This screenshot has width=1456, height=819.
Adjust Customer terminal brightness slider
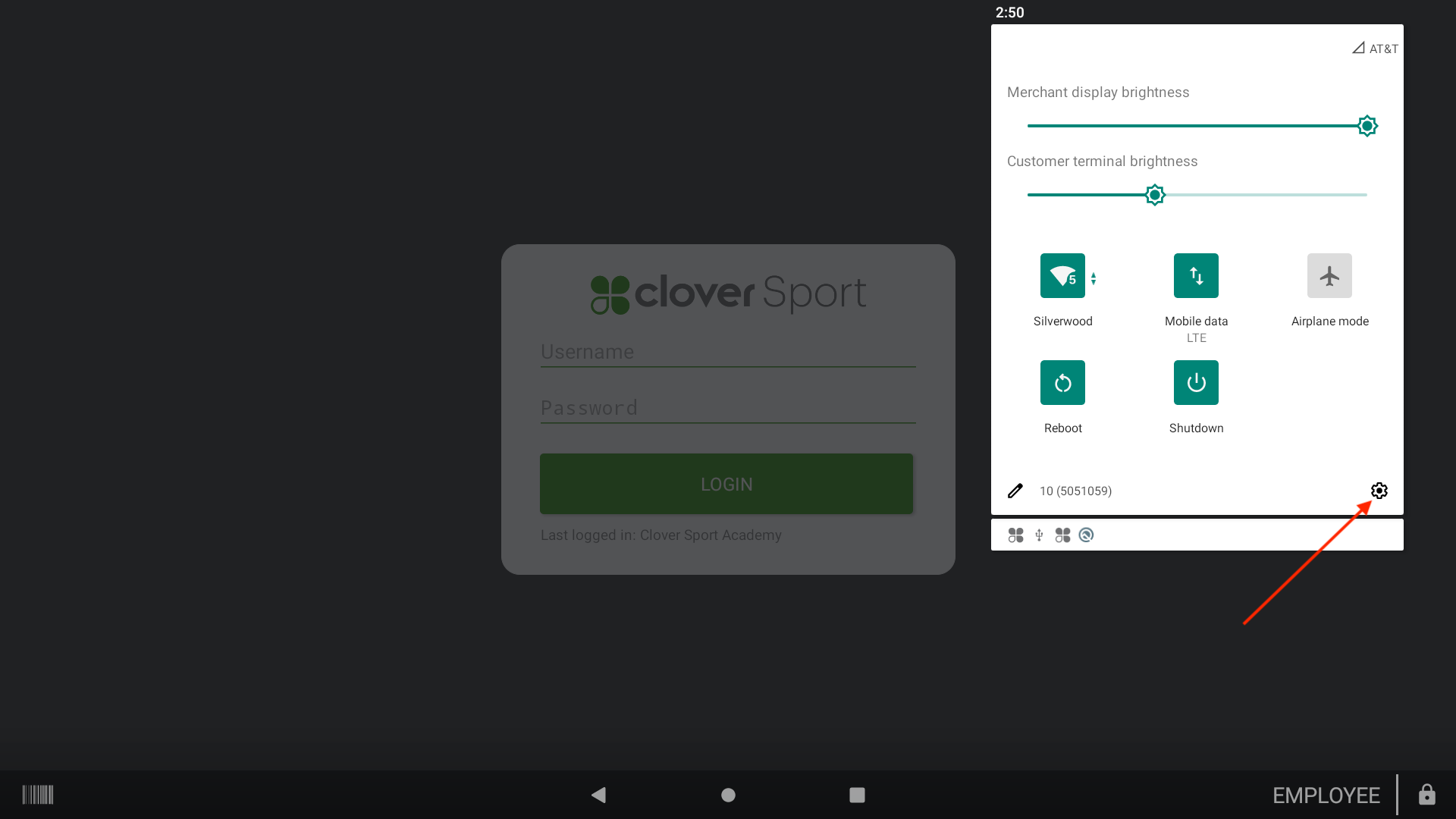pos(1154,195)
